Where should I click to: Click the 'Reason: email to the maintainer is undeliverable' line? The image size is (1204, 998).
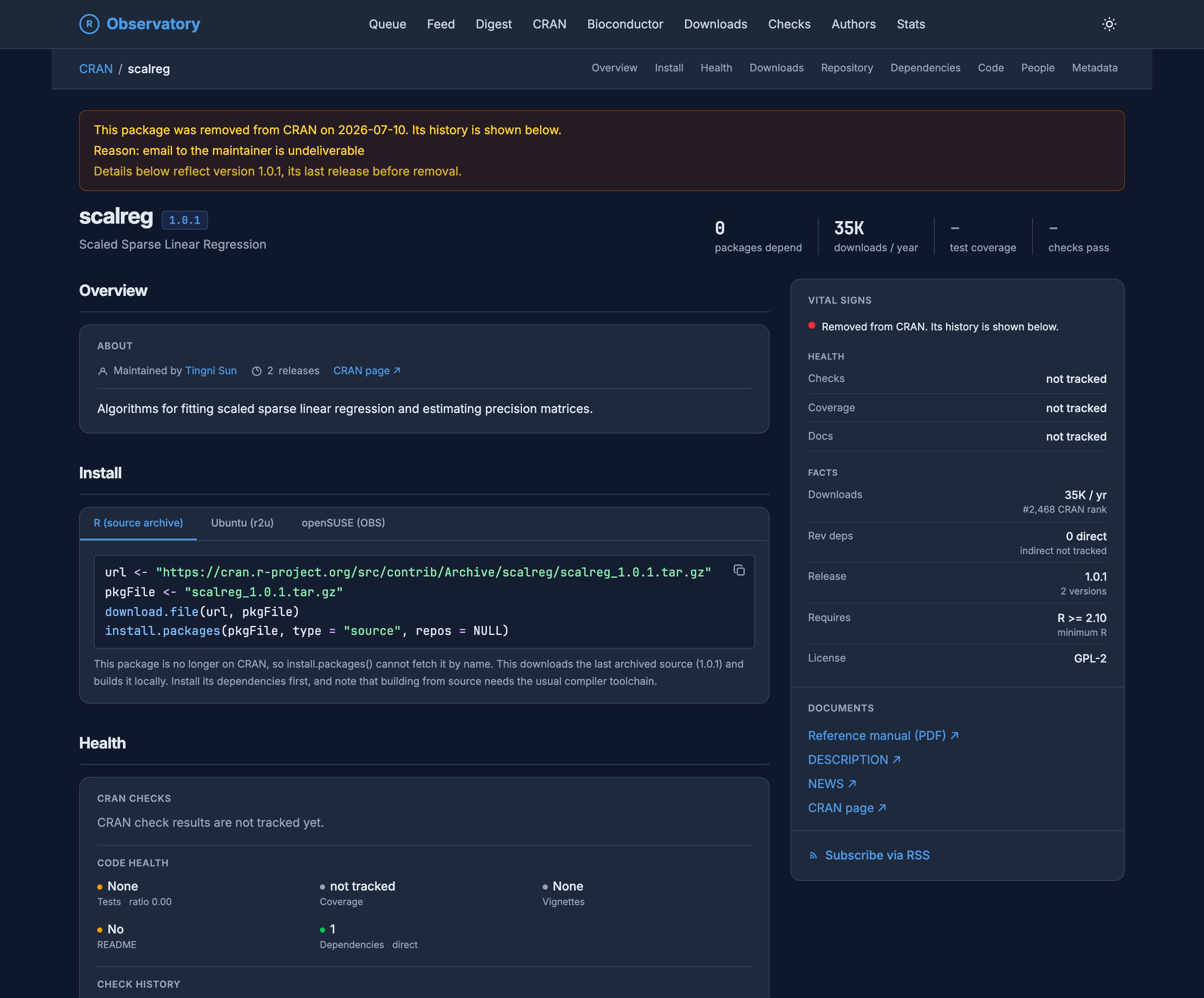pyautogui.click(x=229, y=151)
